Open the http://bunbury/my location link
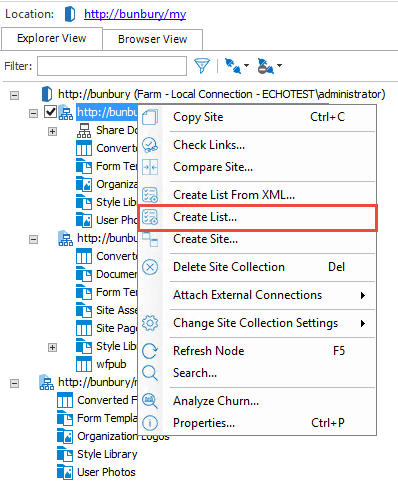Screen dimensions: 398x486 click(x=135, y=14)
